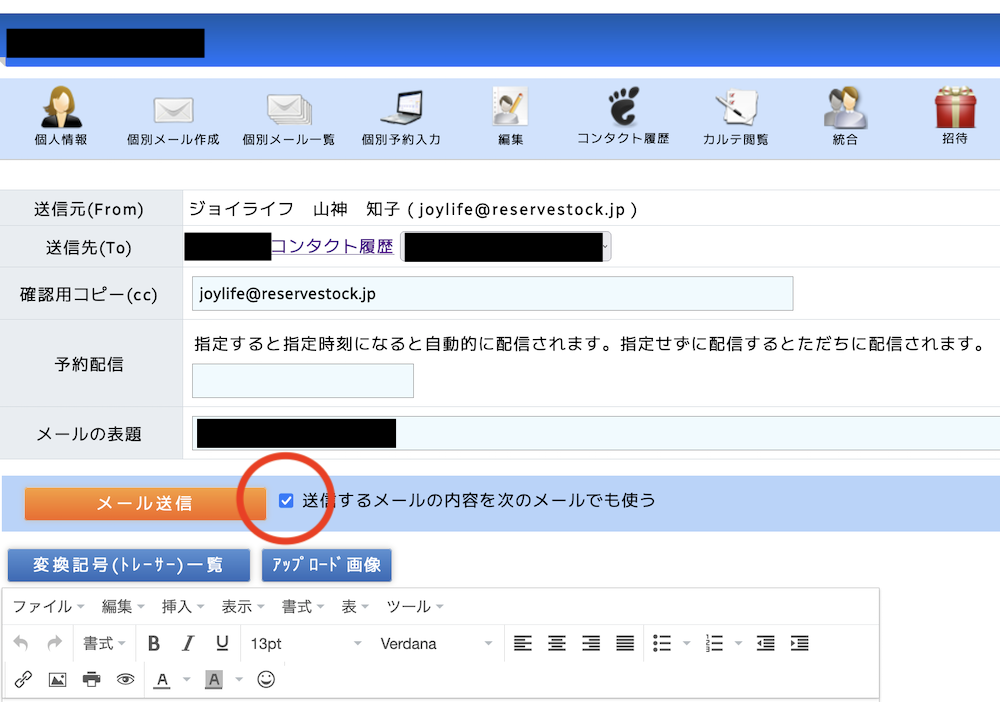Image resolution: width=1000 pixels, height=702 pixels.
Task: Insert an emoticon in the editor
Action: tap(265, 680)
